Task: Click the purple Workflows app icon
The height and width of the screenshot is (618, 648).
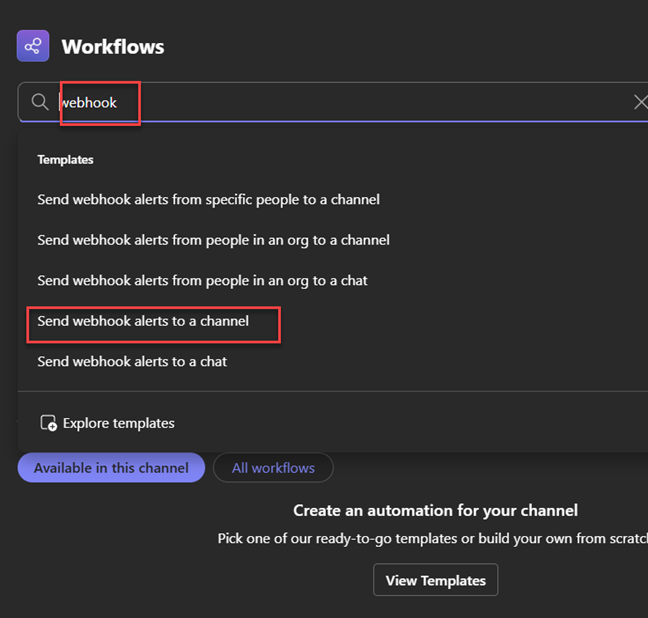Action: [x=33, y=46]
